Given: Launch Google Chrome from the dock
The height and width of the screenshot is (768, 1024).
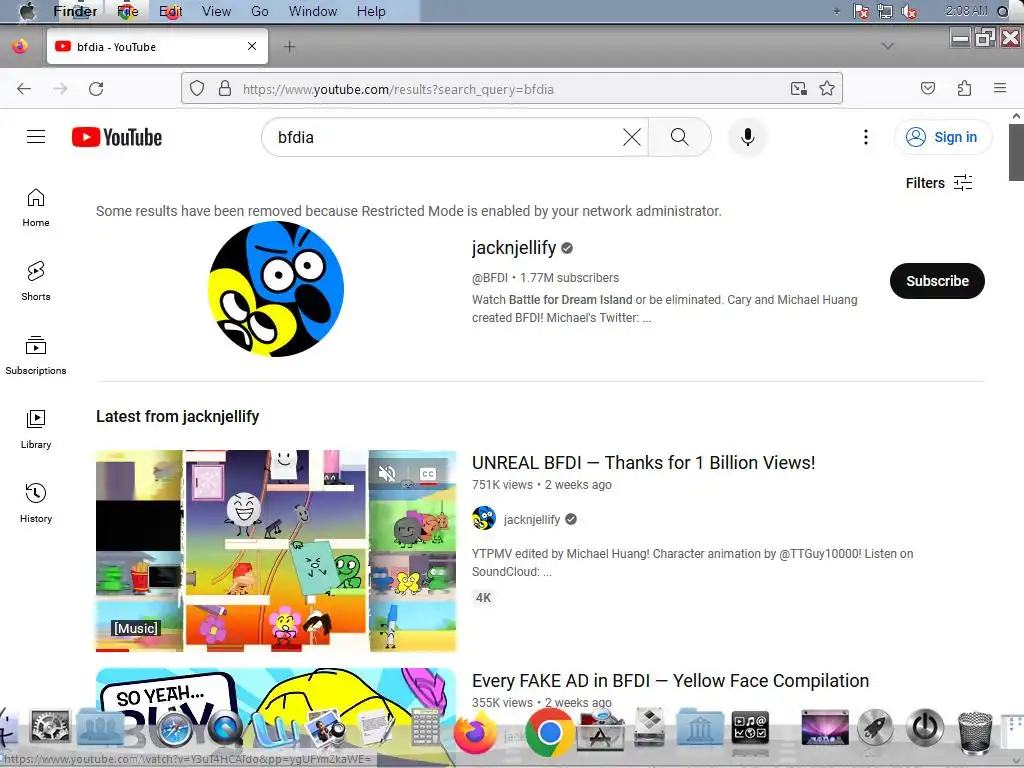Looking at the screenshot, I should [x=549, y=733].
